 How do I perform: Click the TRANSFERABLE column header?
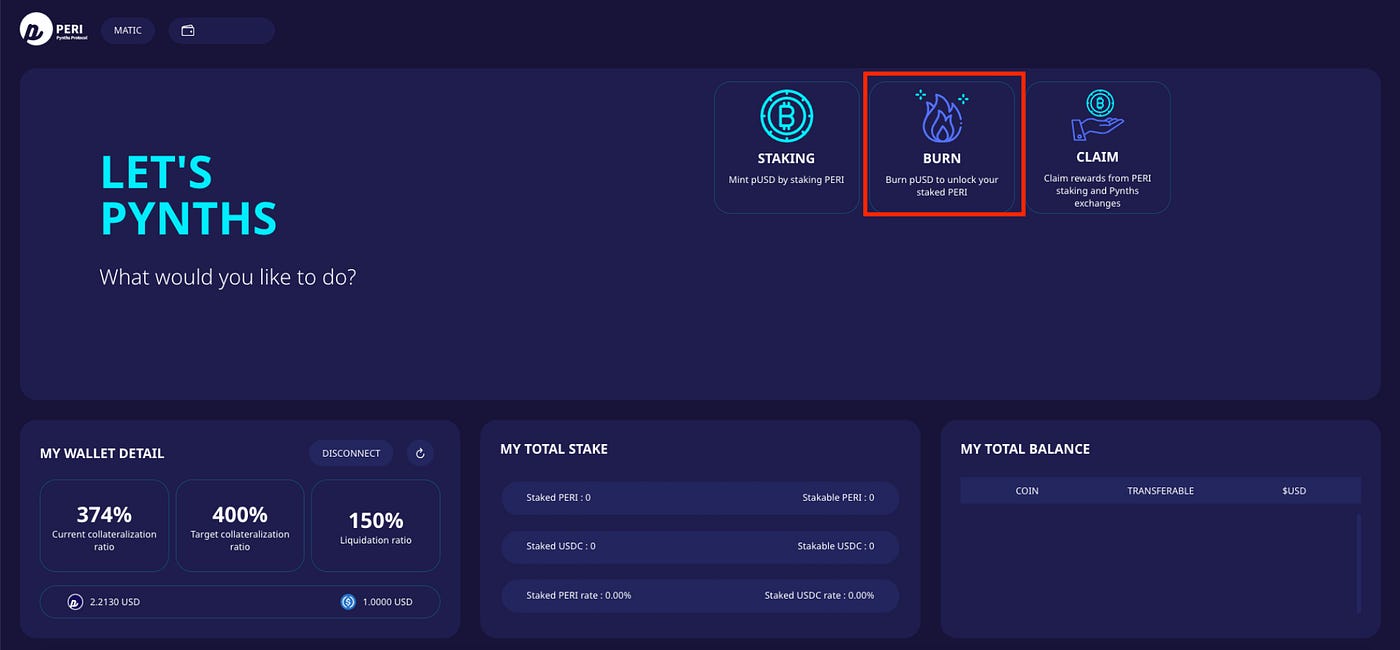(1160, 491)
